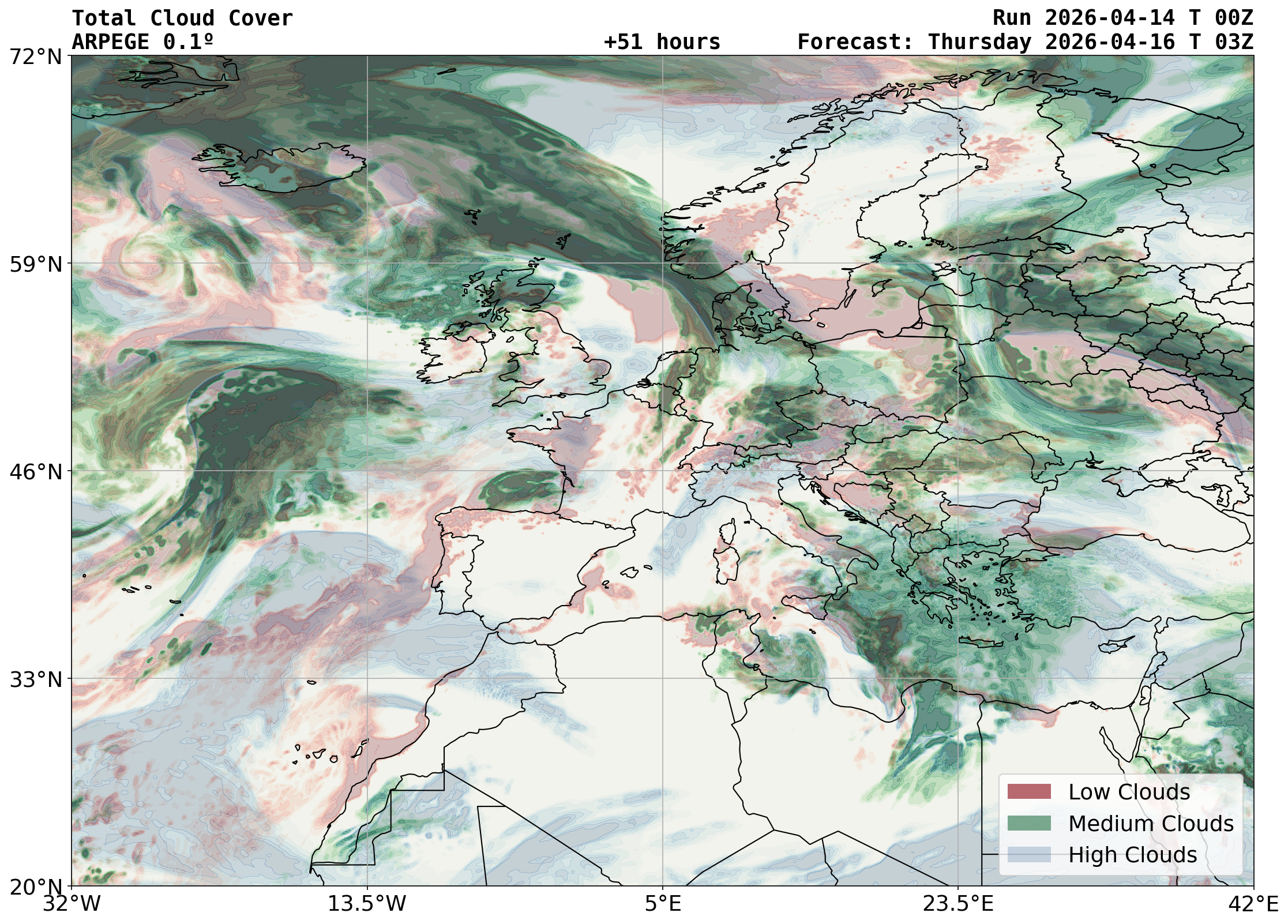1288x924 pixels.
Task: Click the 59°N latitude axis label
Action: (x=36, y=264)
